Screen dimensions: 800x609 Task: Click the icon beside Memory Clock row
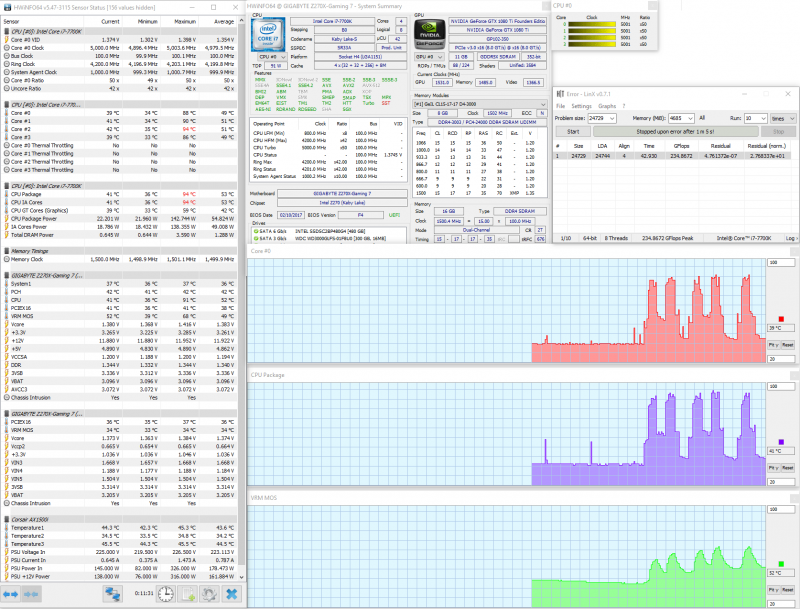[x=7, y=260]
